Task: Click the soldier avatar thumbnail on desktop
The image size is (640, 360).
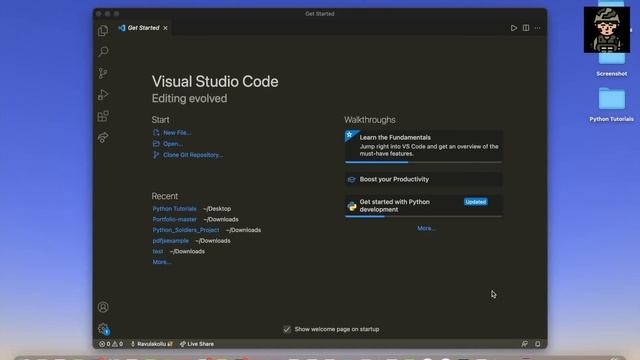Action: [x=607, y=30]
